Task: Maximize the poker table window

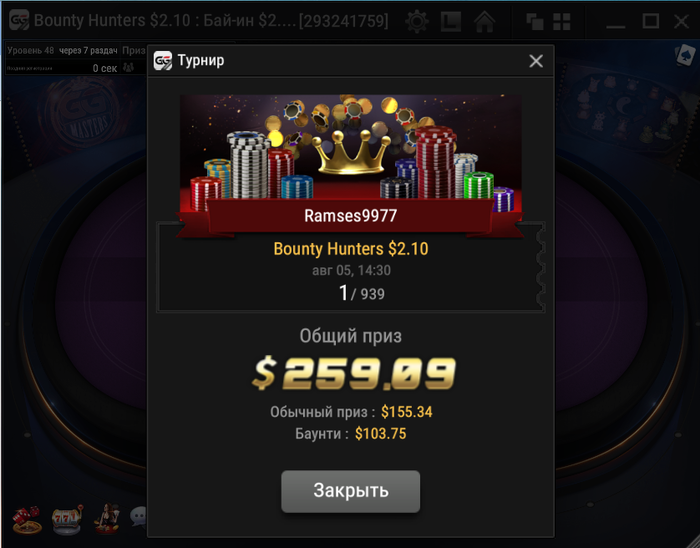Action: [650, 21]
